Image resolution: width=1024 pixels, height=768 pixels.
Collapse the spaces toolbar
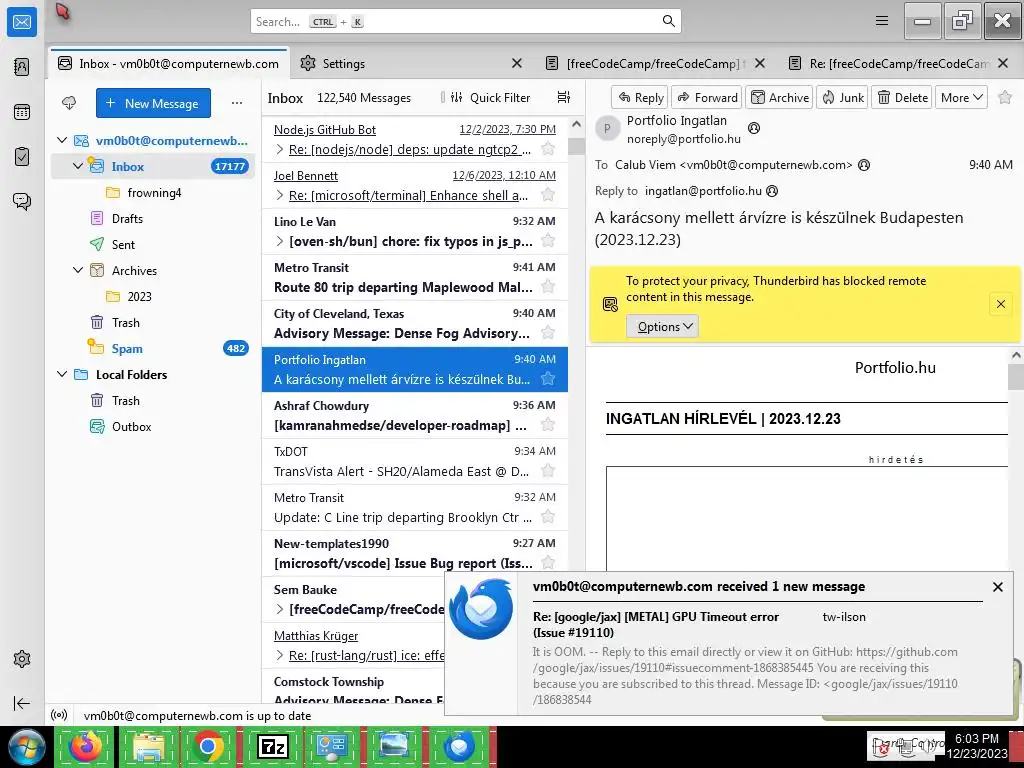(22, 703)
